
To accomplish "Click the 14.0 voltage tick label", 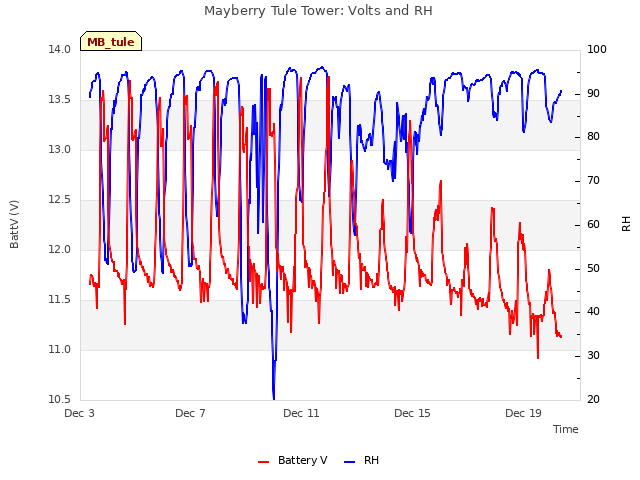I will (60, 49).
